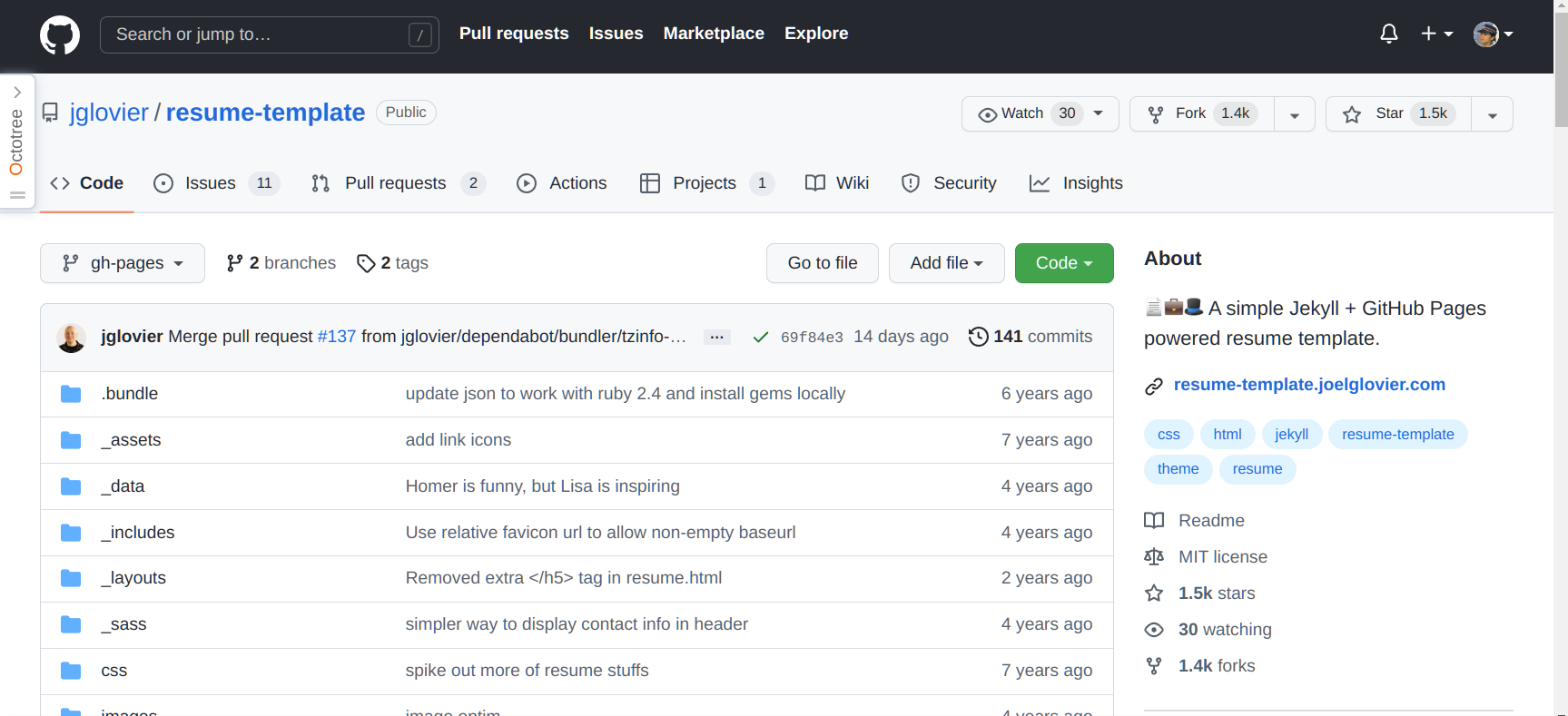Switch to the Issues tab

(216, 183)
